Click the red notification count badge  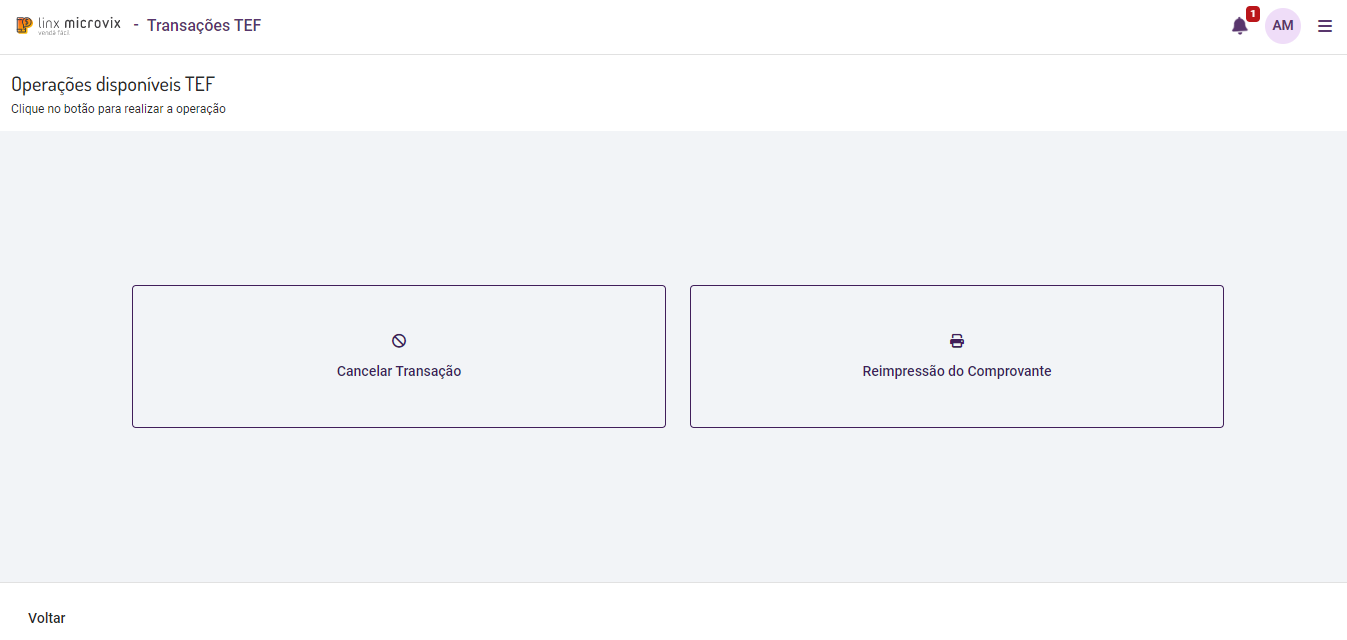1252,14
